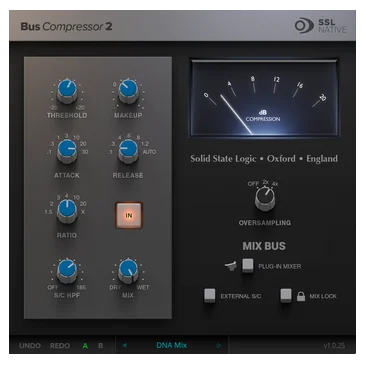Select preset slot A
365x365 pixels.
85,346
